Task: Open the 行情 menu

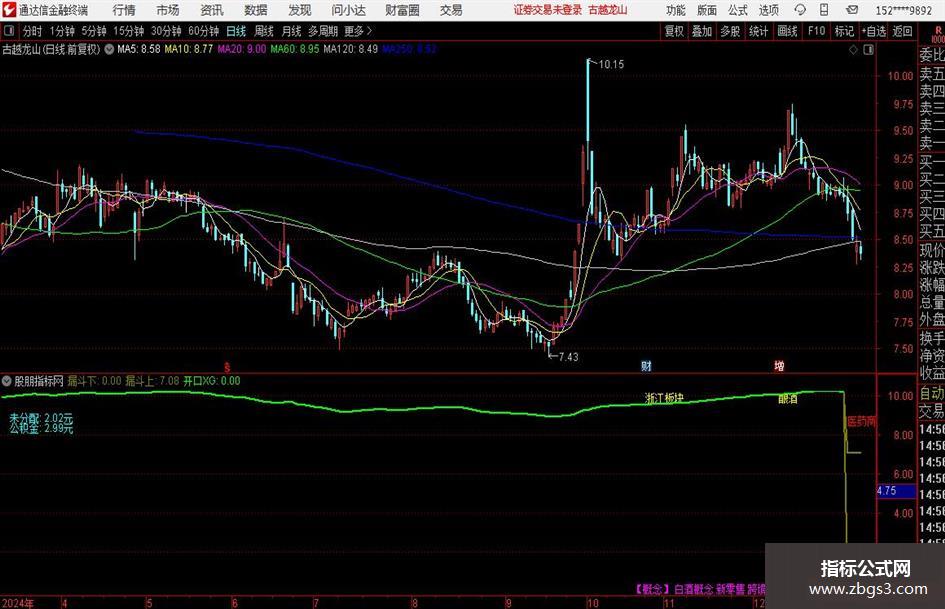Action: (124, 10)
